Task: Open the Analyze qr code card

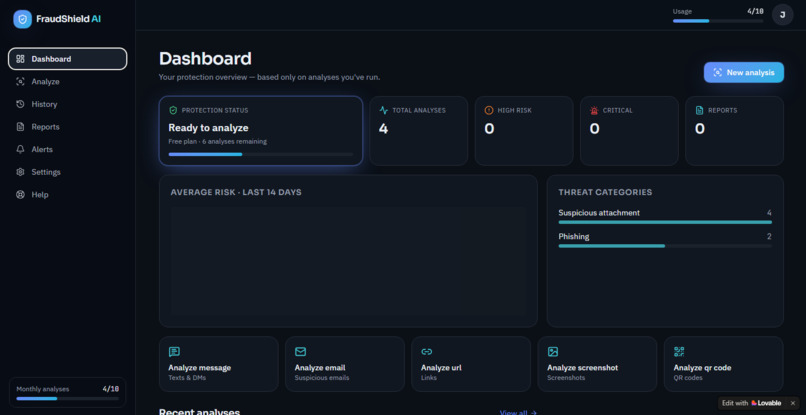Action: pos(724,364)
